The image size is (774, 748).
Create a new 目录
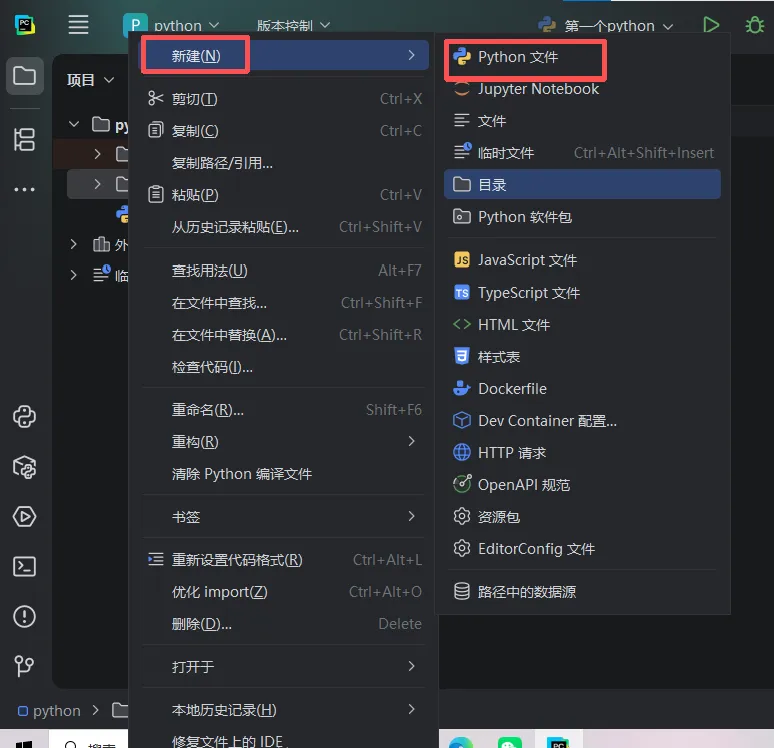[x=582, y=184]
